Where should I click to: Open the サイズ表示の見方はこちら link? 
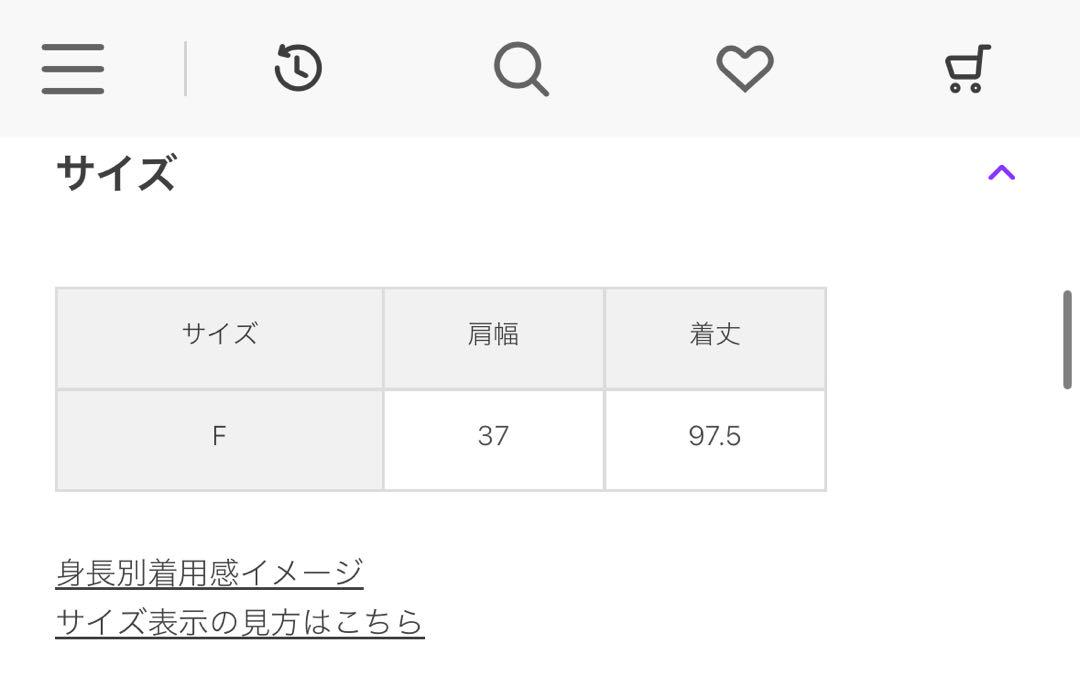[x=240, y=622]
